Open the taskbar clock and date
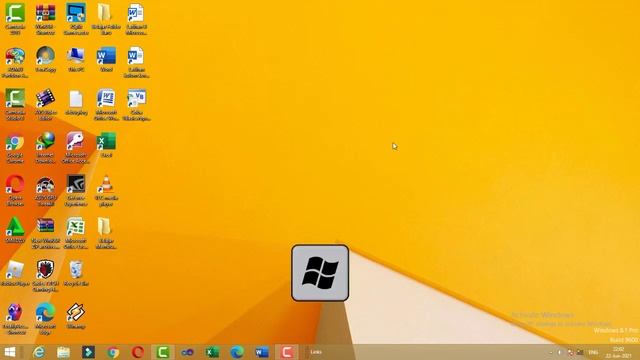Screen dimensions: 640x360 point(618,352)
